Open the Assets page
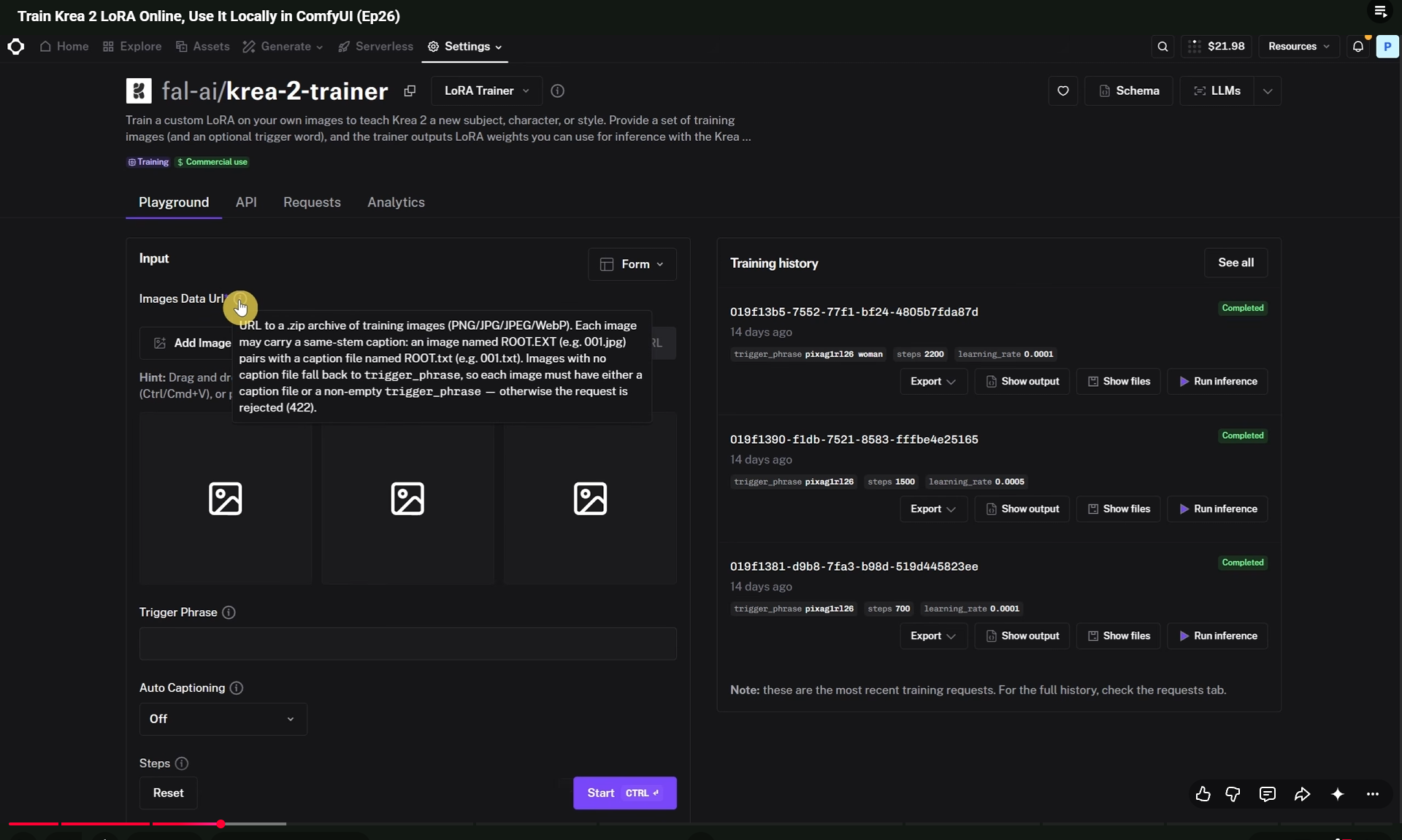Viewport: 1402px width, 840px height. [x=203, y=47]
